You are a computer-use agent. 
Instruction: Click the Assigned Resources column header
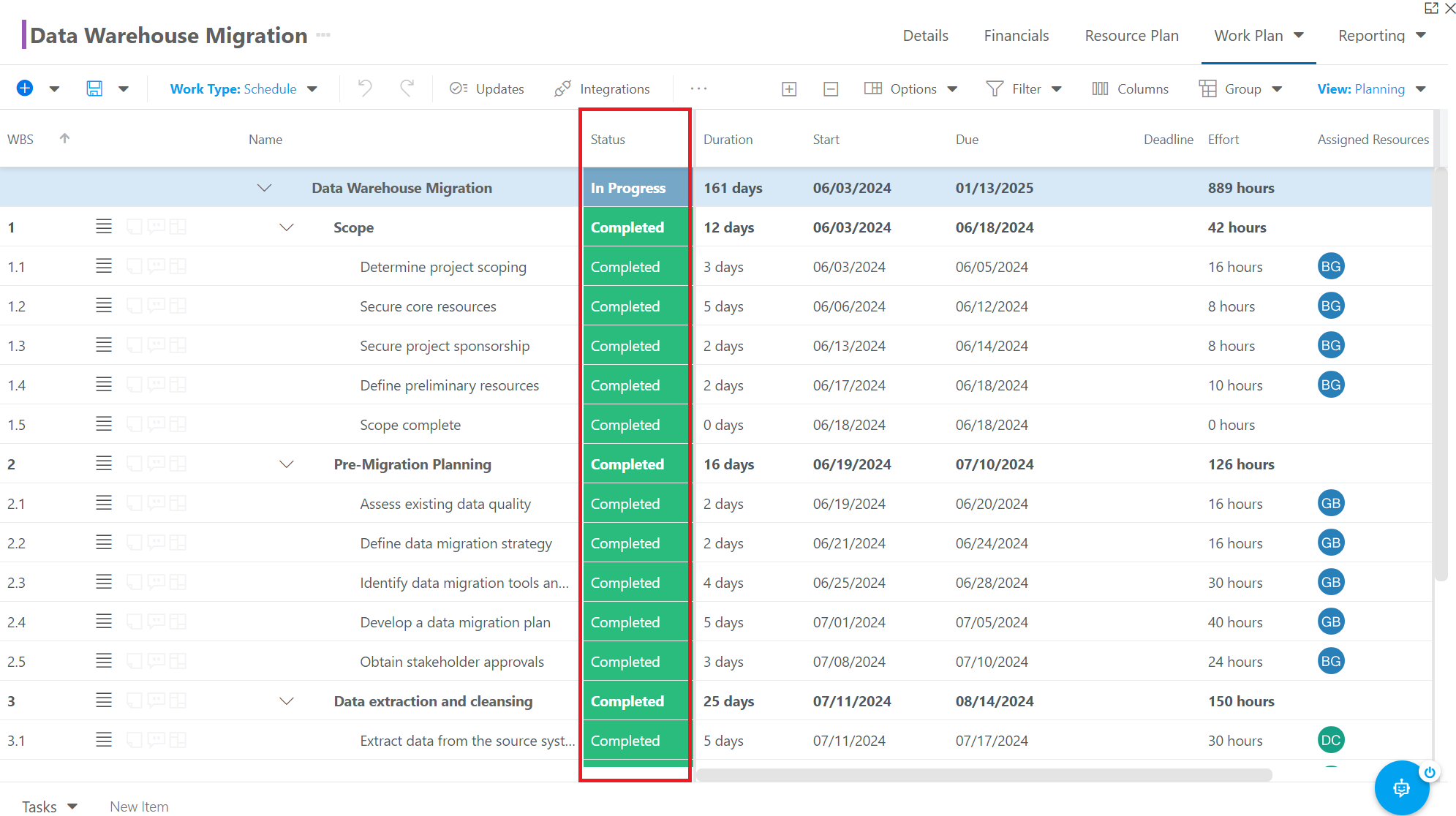click(1373, 139)
